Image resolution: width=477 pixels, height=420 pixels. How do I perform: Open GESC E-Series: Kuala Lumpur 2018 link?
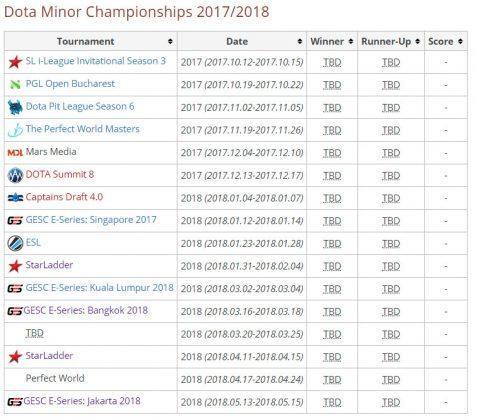pyautogui.click(x=100, y=288)
